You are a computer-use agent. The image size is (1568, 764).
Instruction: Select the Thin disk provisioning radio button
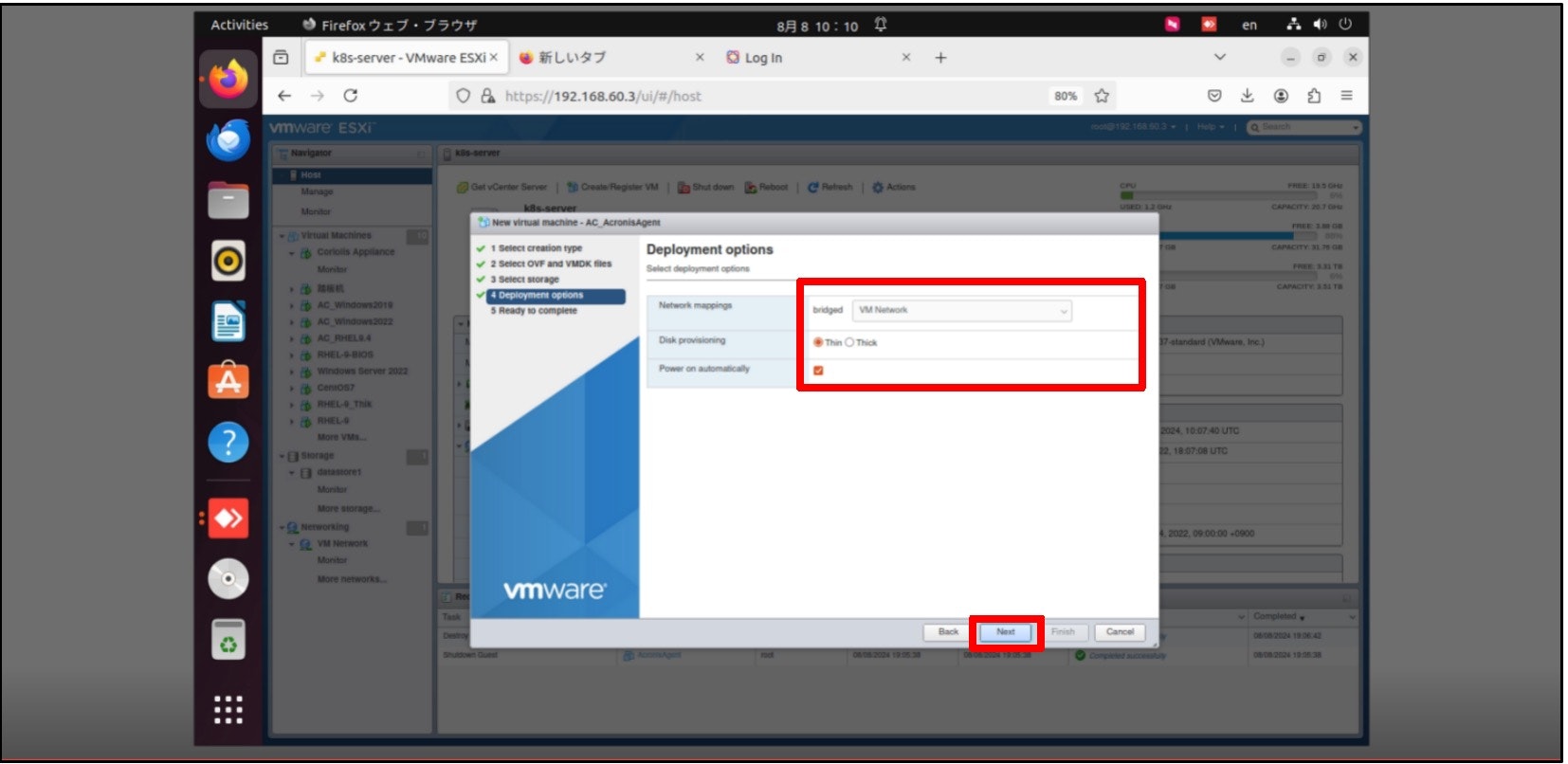point(818,342)
